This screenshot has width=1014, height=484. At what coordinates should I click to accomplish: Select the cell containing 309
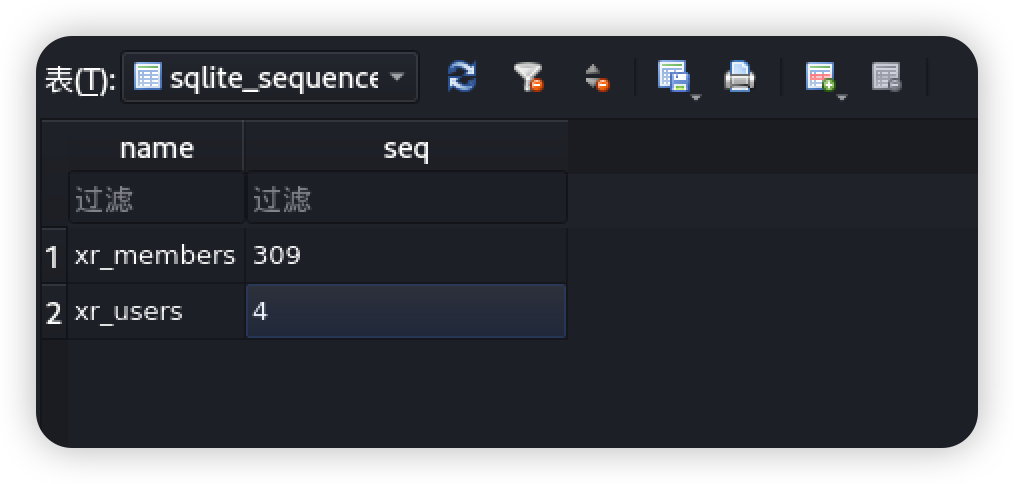point(406,256)
